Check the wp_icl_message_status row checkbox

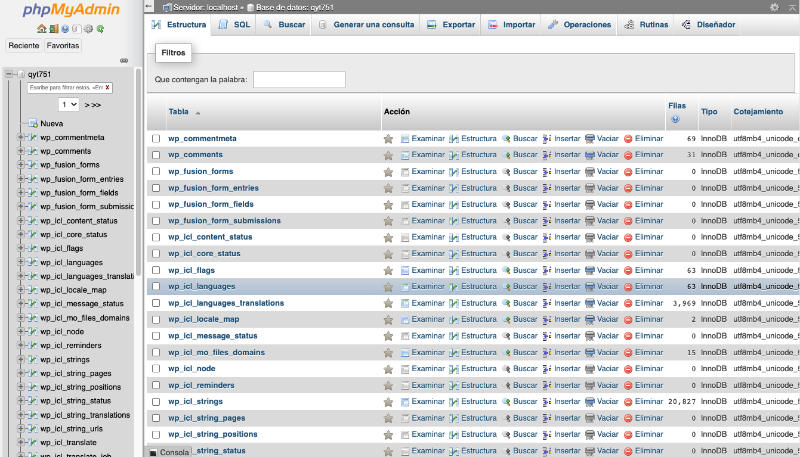tap(156, 336)
